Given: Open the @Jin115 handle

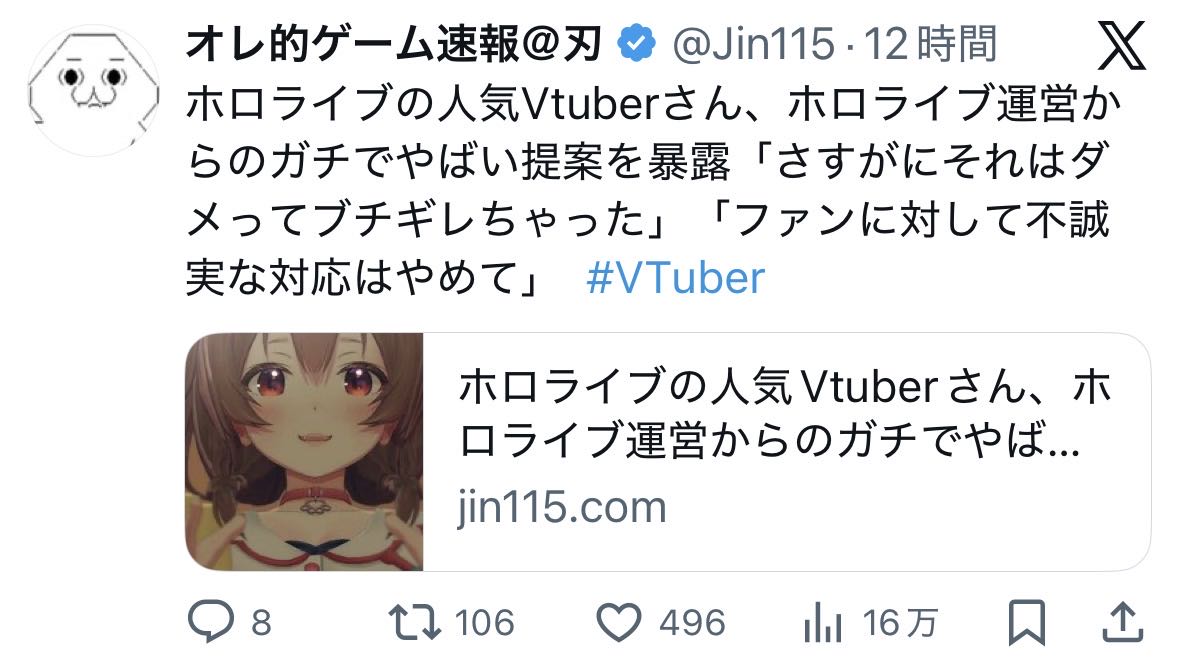Looking at the screenshot, I should tap(753, 44).
